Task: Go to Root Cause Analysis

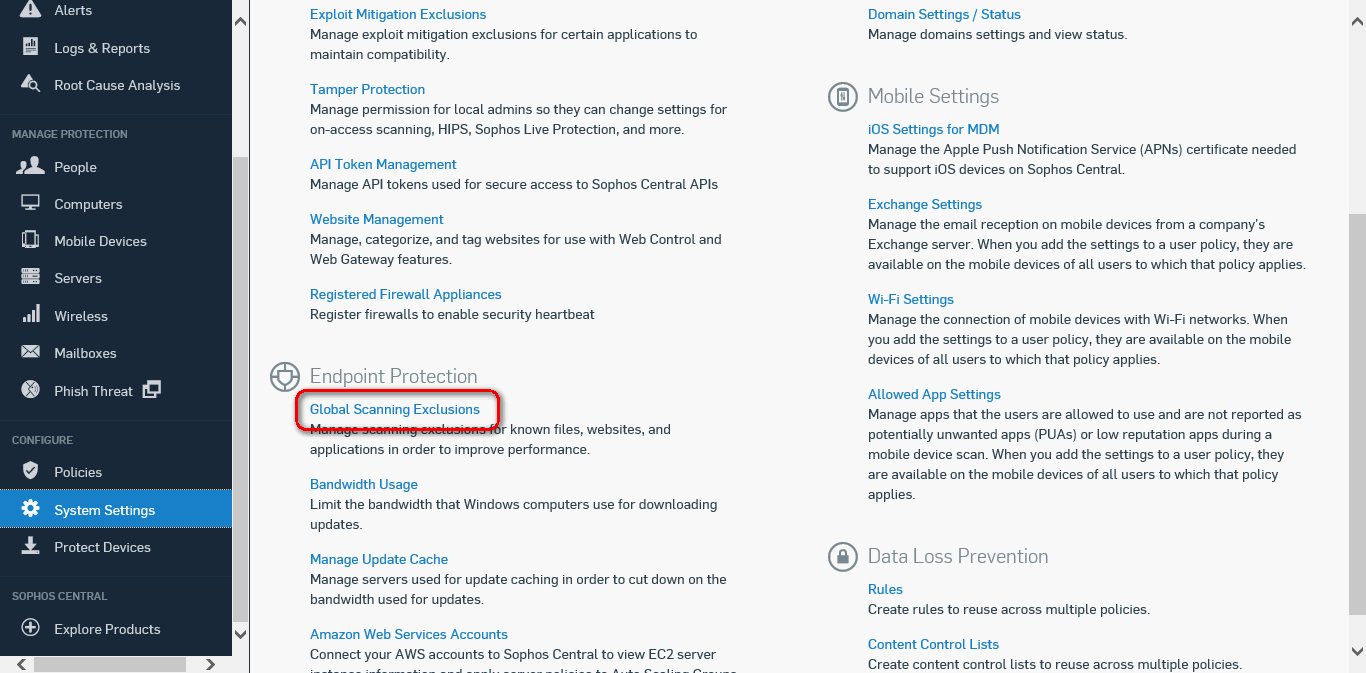Action: (x=117, y=85)
